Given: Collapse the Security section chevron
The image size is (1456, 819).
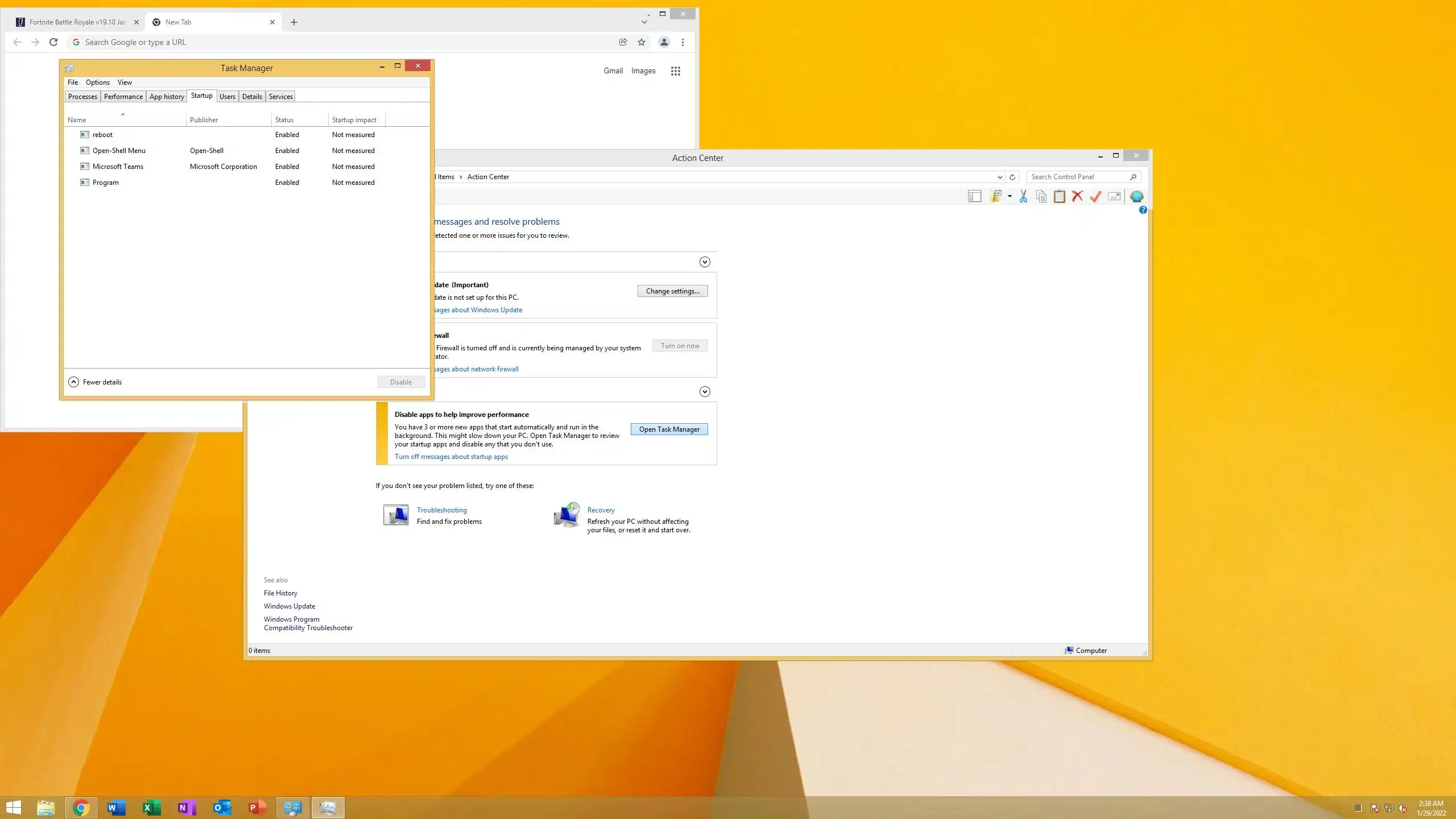Looking at the screenshot, I should pos(705,262).
